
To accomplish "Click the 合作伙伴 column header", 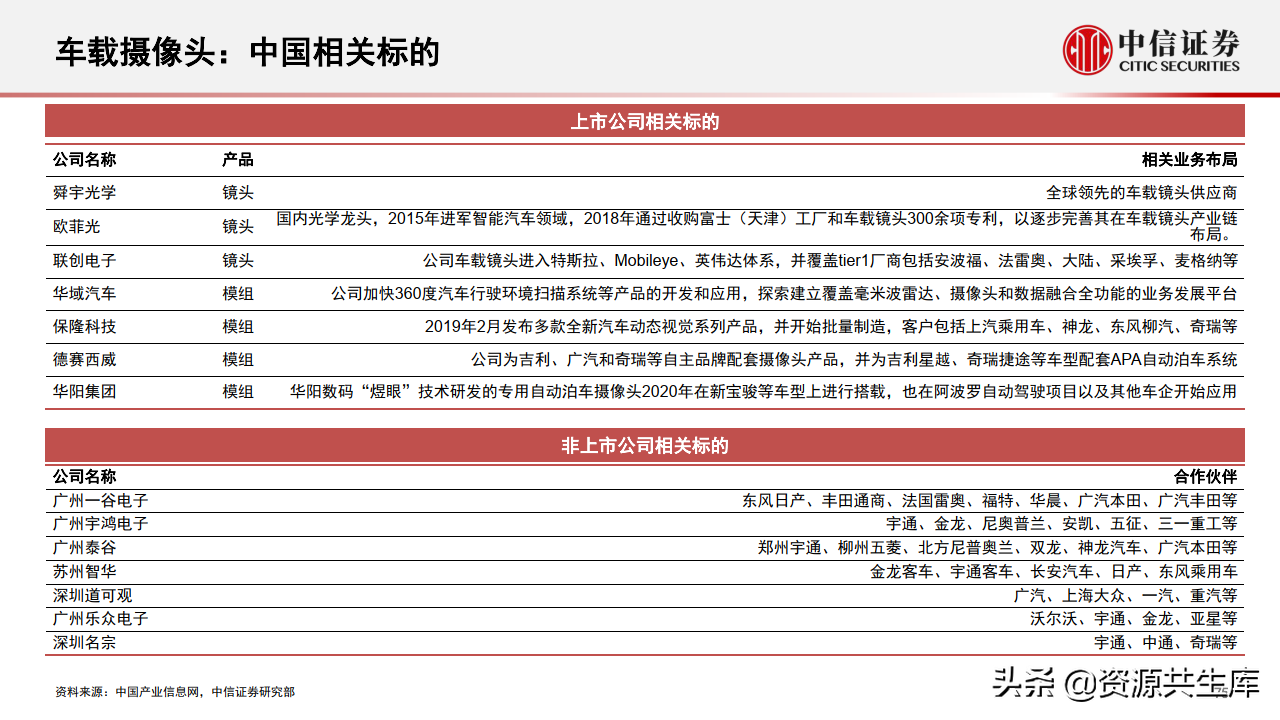I will tap(1206, 477).
